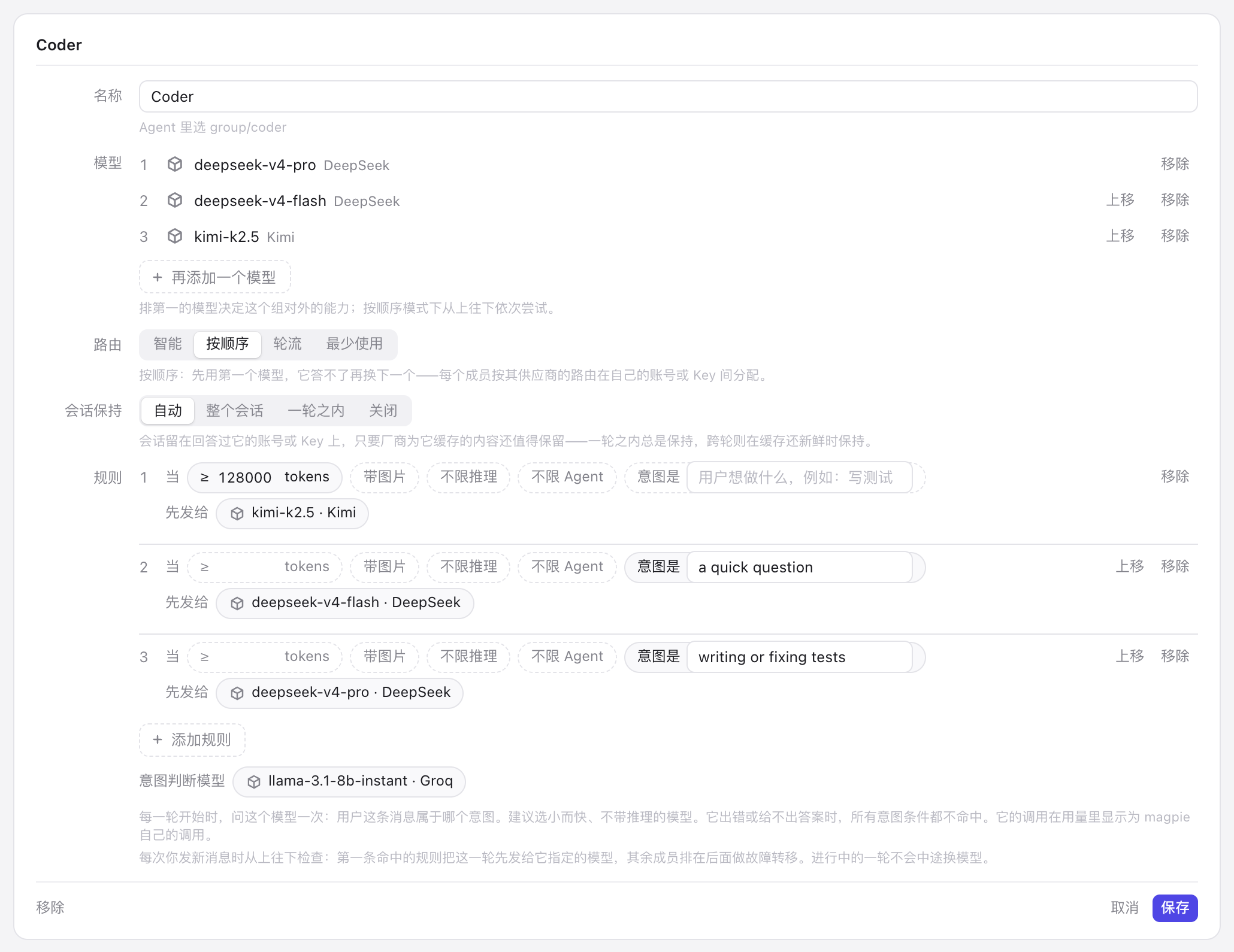Toggle 不限 Agent condition in rule 2
The width and height of the screenshot is (1234, 952).
pyautogui.click(x=567, y=567)
